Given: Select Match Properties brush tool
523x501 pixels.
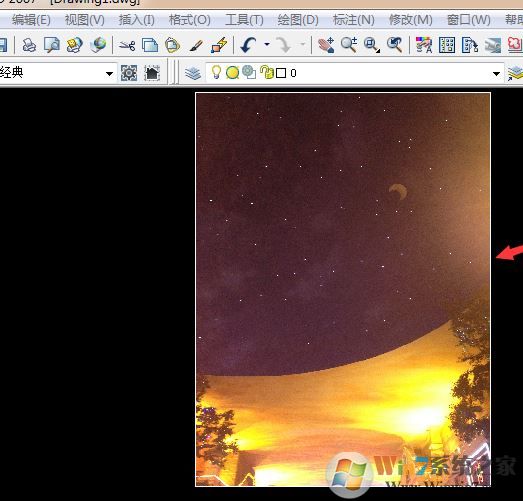Looking at the screenshot, I should pyautogui.click(x=196, y=45).
